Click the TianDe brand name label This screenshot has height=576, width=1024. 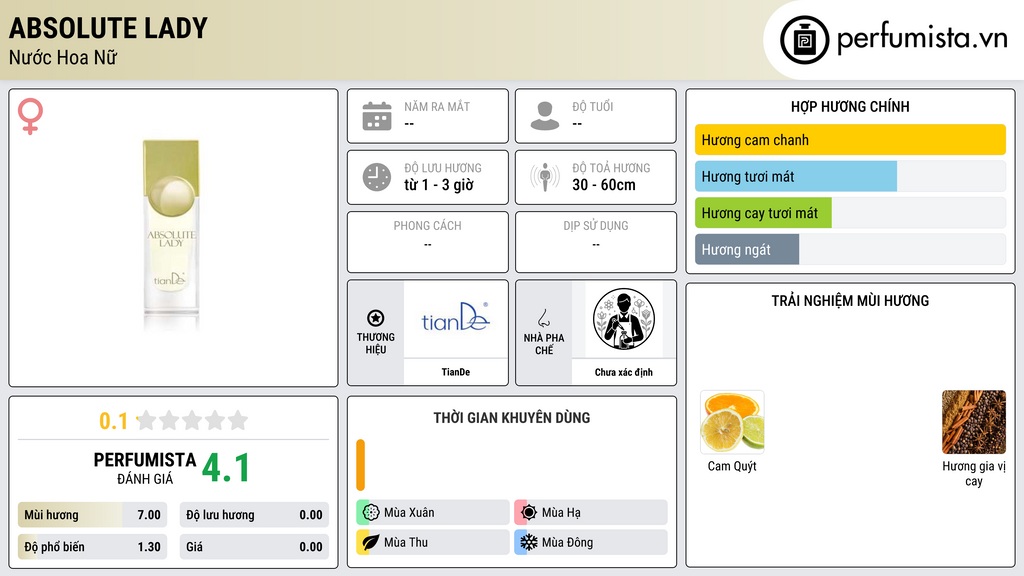point(455,372)
